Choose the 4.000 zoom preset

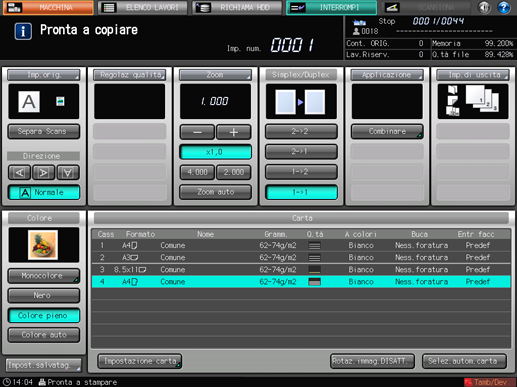(x=197, y=172)
